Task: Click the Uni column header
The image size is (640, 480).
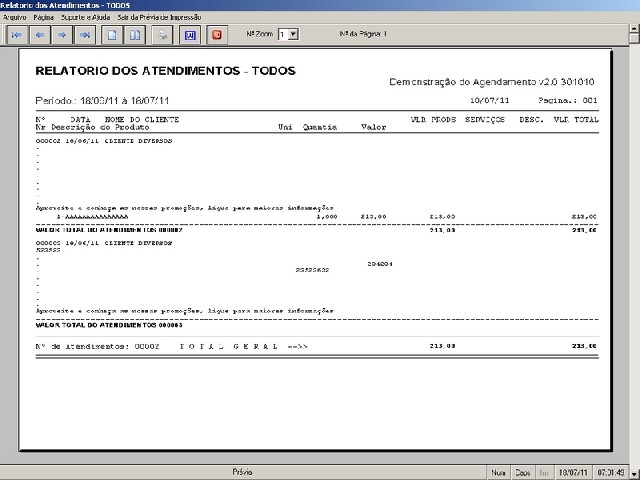Action: [285, 127]
